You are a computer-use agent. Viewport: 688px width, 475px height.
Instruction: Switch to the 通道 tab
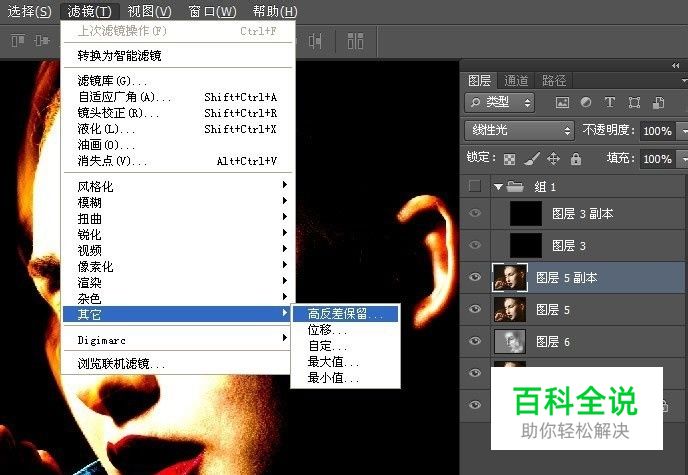pyautogui.click(x=516, y=80)
